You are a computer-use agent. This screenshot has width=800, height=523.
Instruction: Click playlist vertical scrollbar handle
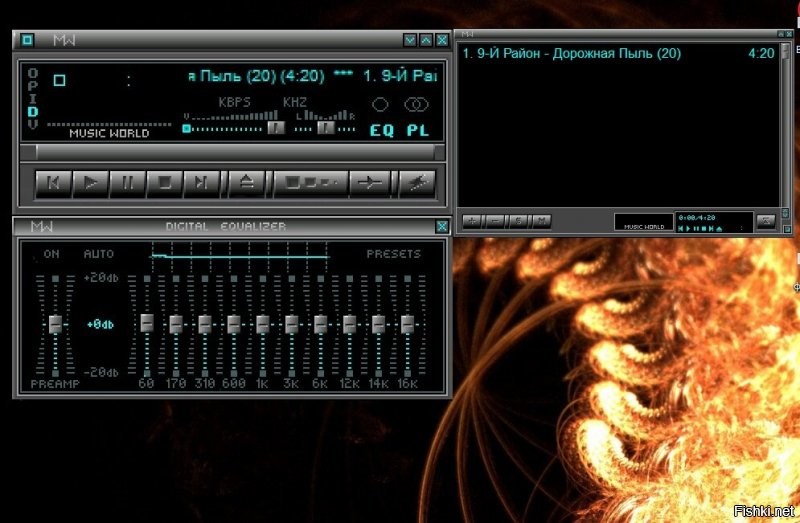point(786,52)
